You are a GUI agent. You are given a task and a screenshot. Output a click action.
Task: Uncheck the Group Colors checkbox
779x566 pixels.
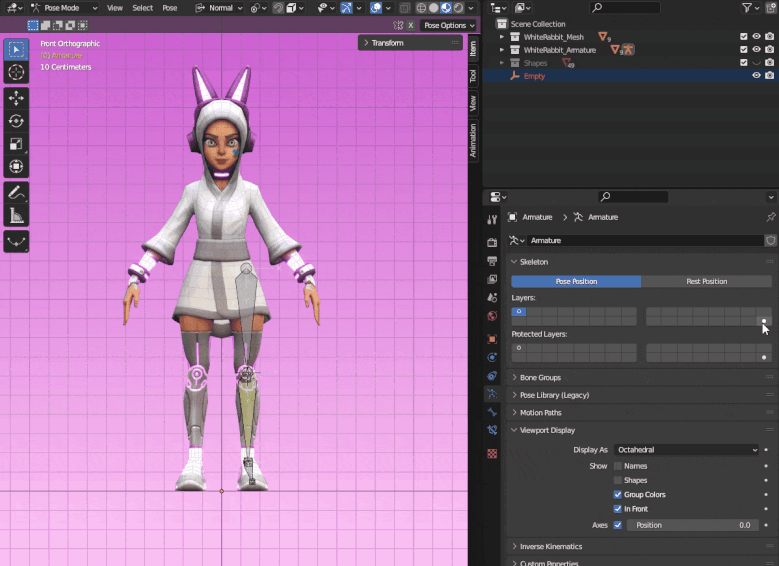(618, 495)
